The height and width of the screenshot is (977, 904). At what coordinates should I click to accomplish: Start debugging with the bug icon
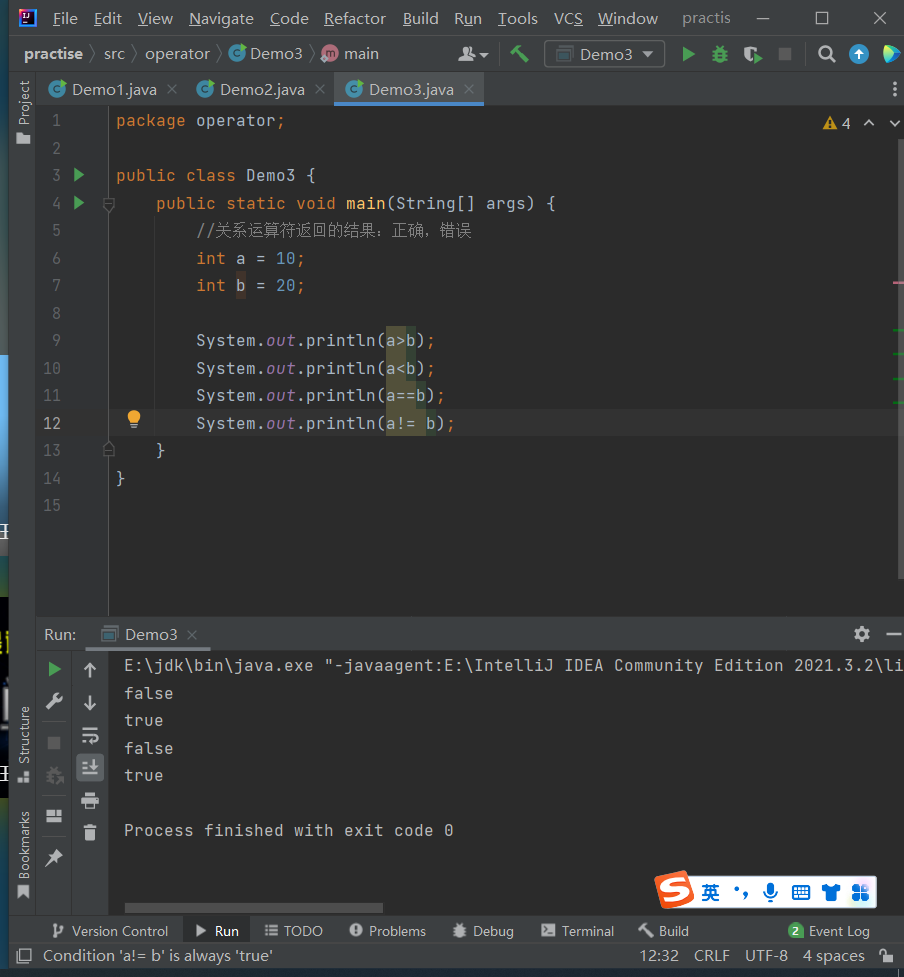pyautogui.click(x=720, y=54)
